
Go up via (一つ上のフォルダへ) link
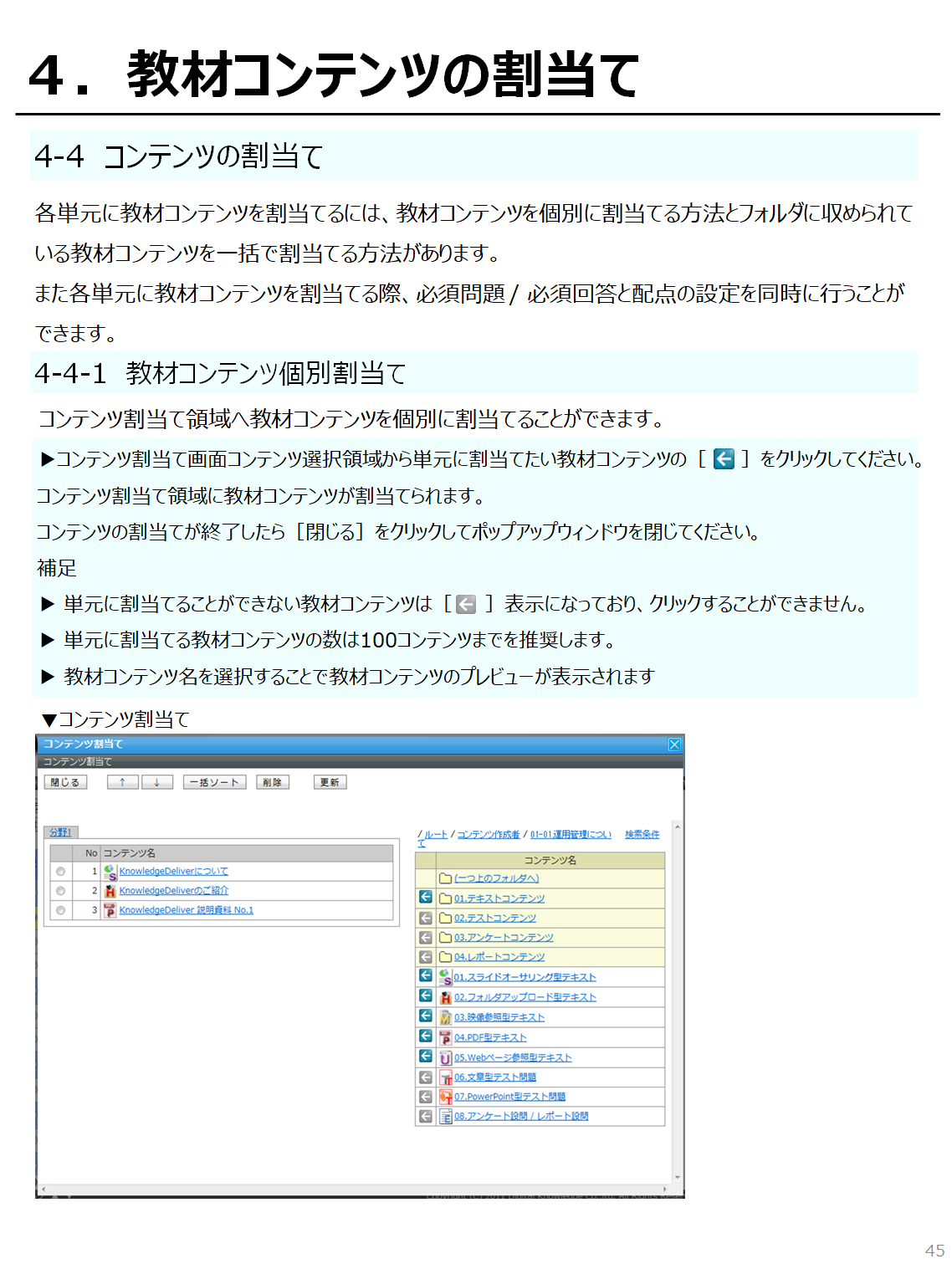tap(496, 878)
